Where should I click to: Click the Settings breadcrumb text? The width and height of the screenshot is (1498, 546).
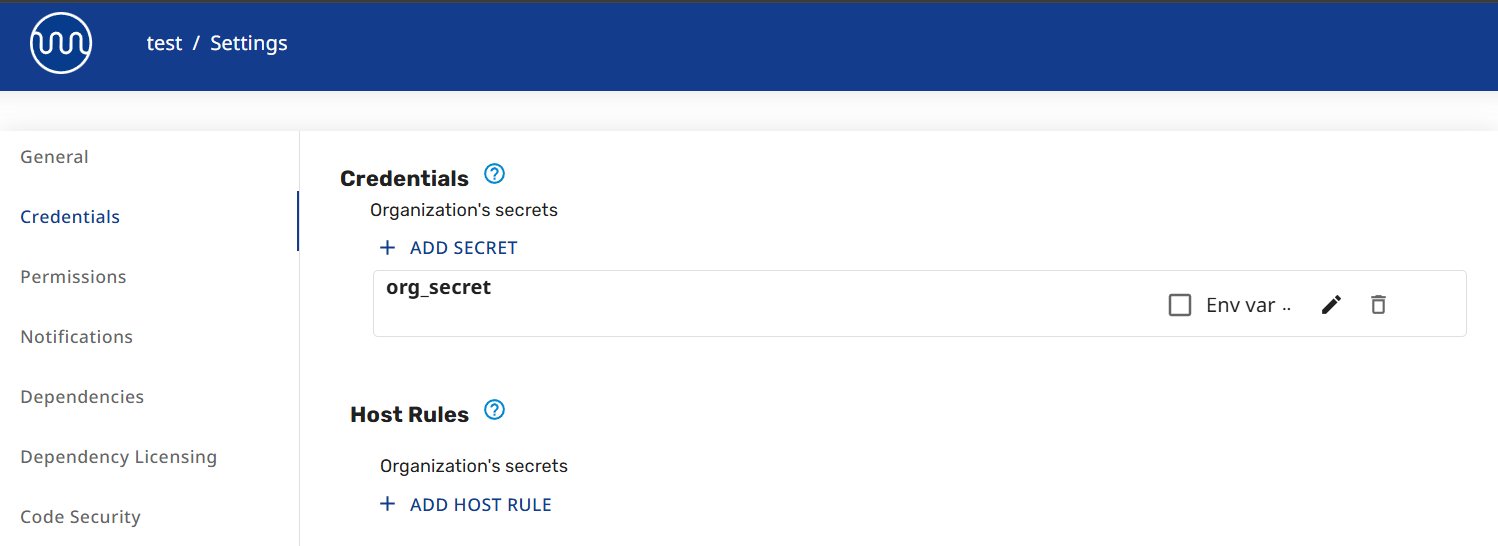pos(249,43)
